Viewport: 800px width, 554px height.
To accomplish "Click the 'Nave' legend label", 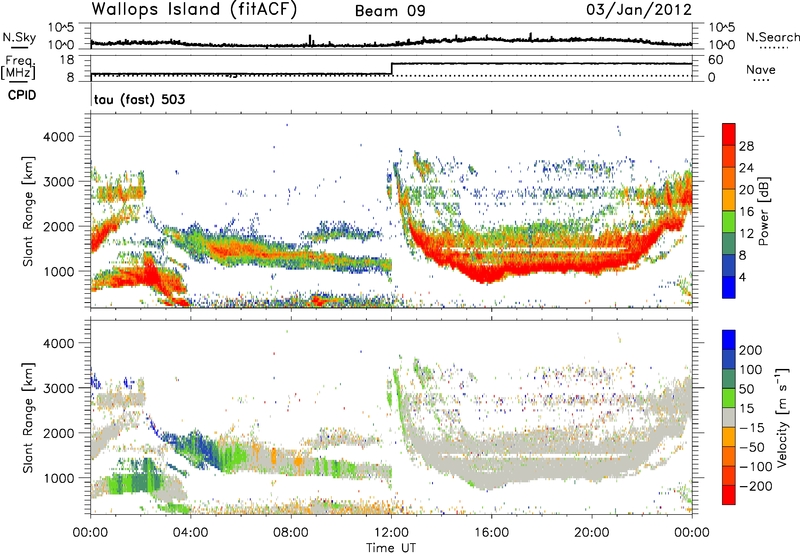I will pos(761,69).
